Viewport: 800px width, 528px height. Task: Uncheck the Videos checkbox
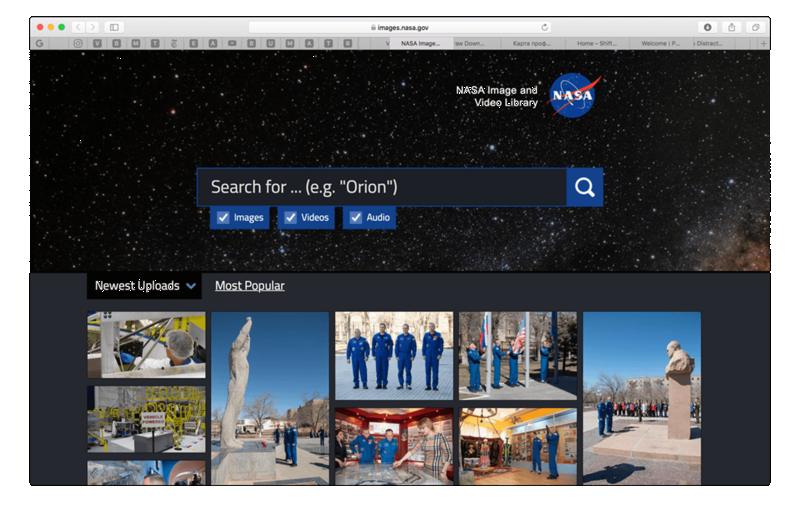(291, 218)
